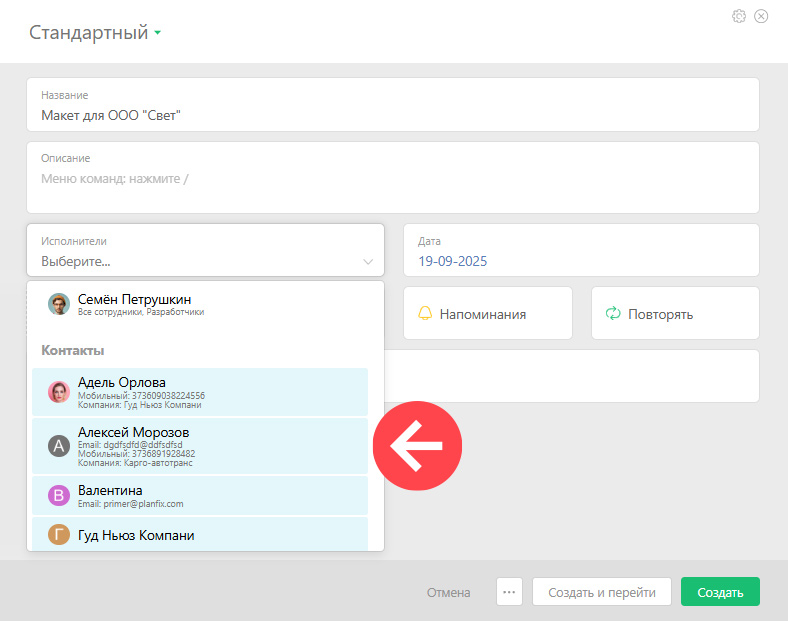The height and width of the screenshot is (621, 788).
Task: Click the Контакты group header
Action: click(x=73, y=351)
